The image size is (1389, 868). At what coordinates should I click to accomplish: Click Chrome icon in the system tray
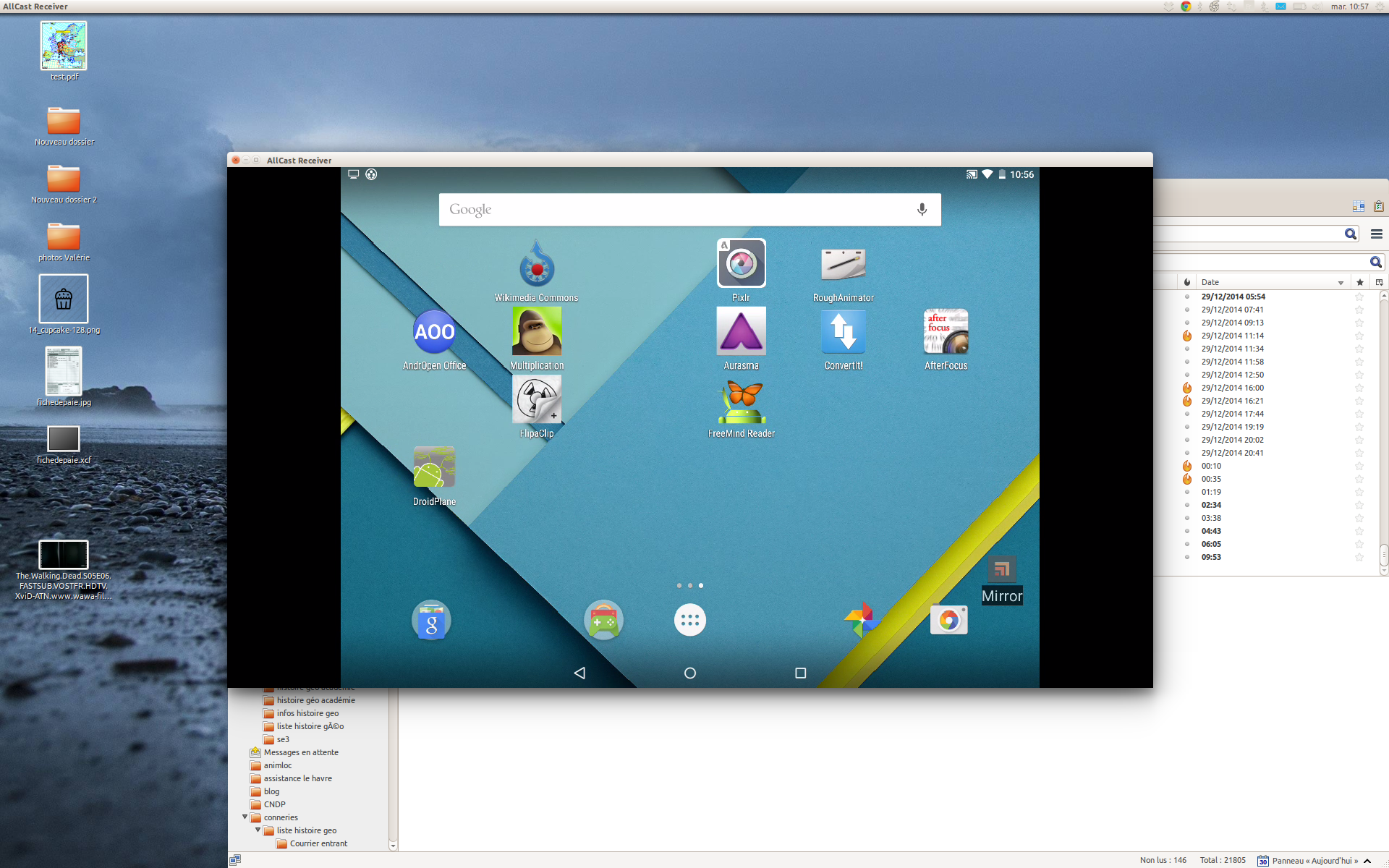[x=1186, y=7]
